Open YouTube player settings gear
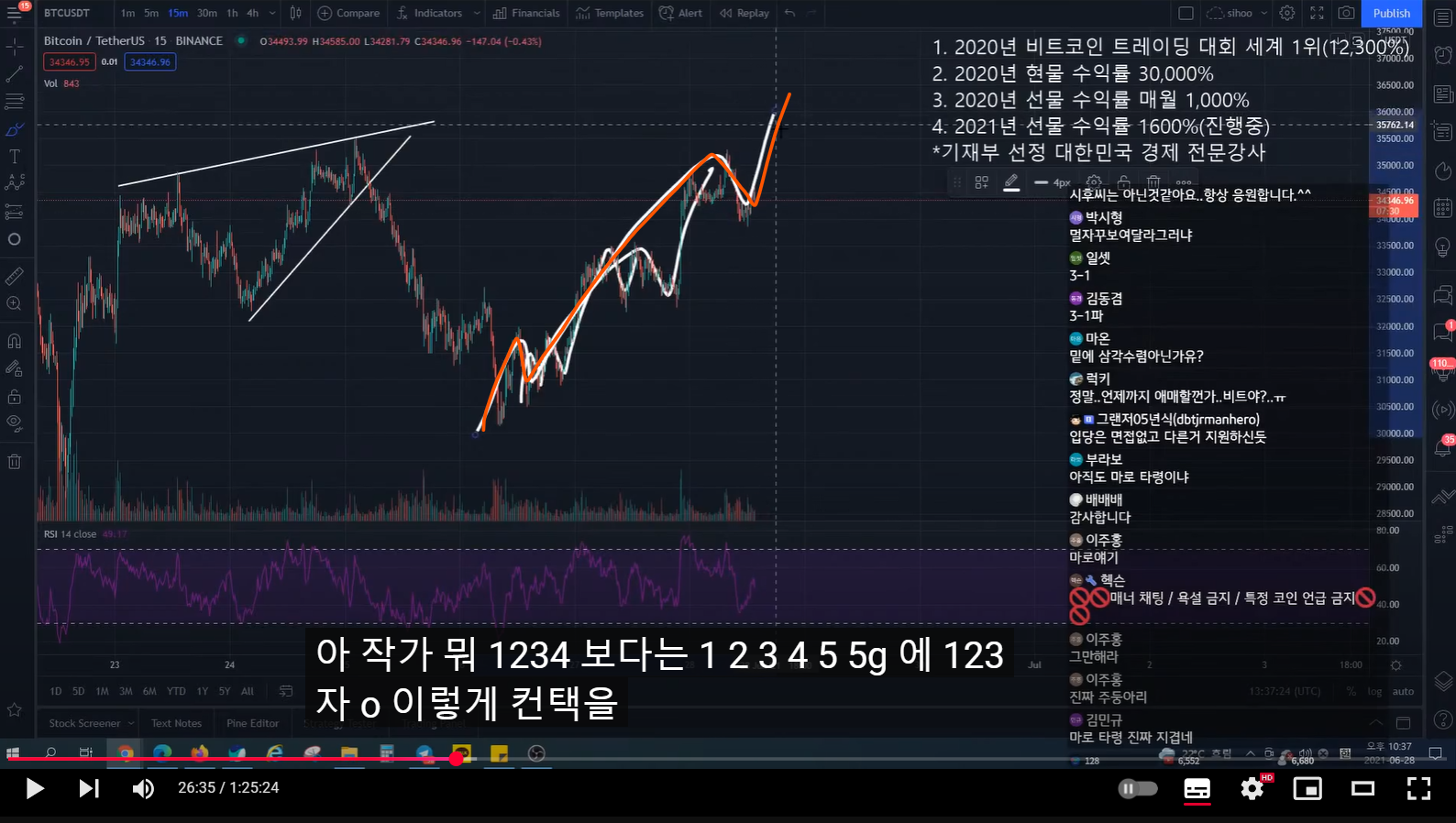 (1252, 788)
